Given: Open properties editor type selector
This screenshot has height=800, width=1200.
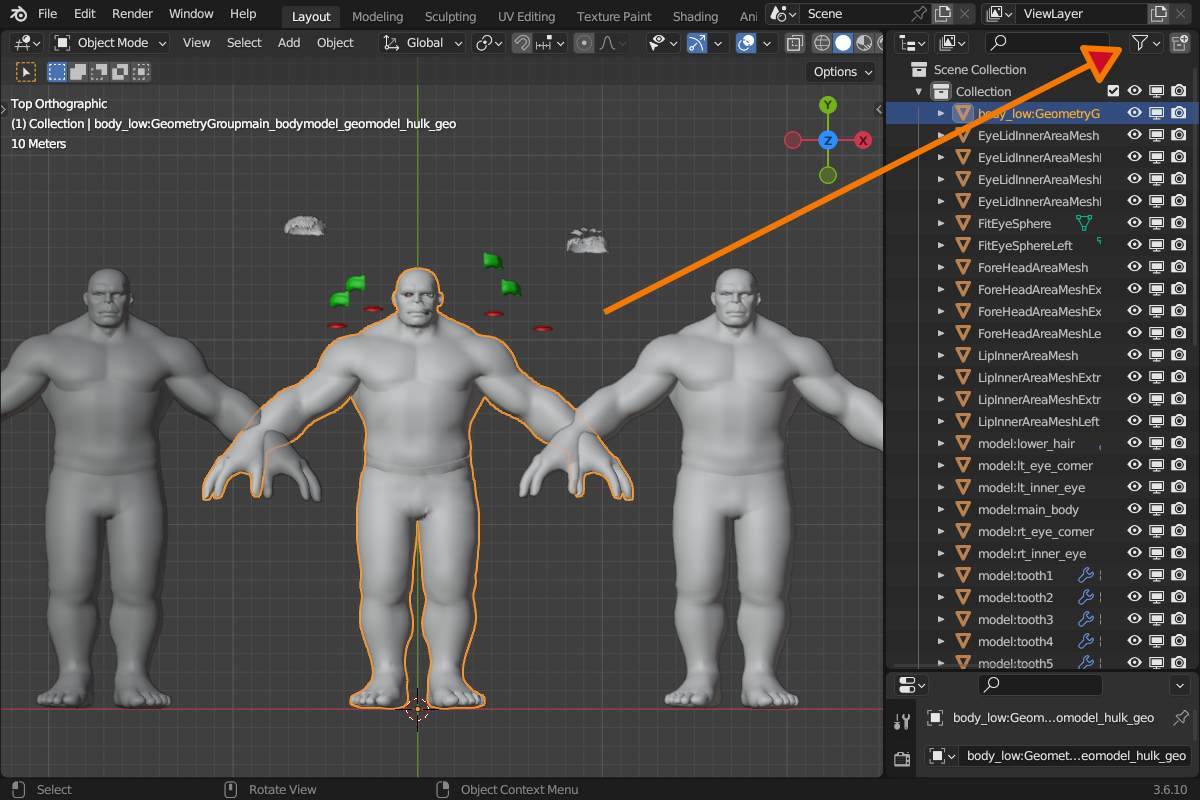Looking at the screenshot, I should [912, 685].
